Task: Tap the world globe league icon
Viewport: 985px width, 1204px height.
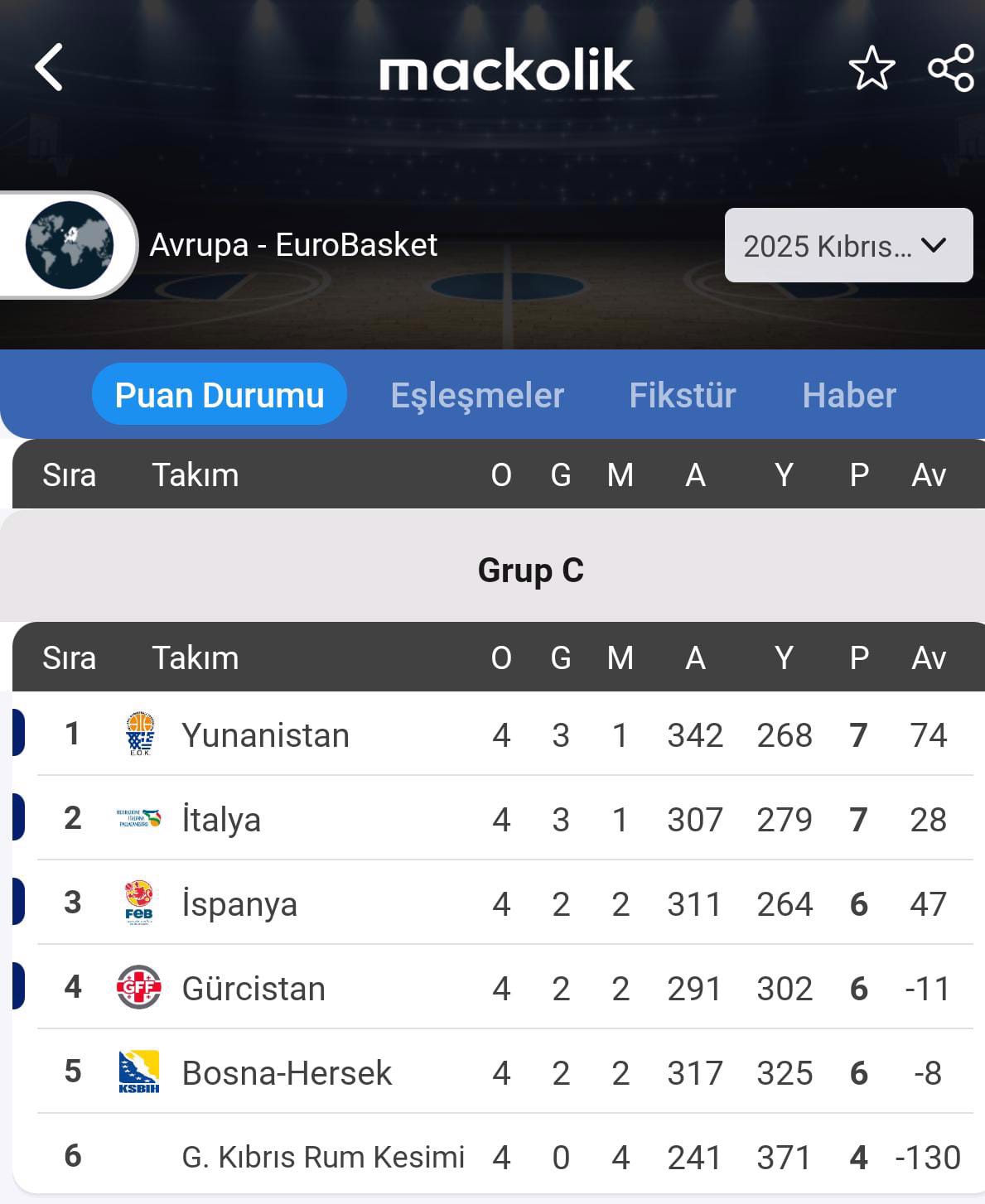Action: point(69,245)
